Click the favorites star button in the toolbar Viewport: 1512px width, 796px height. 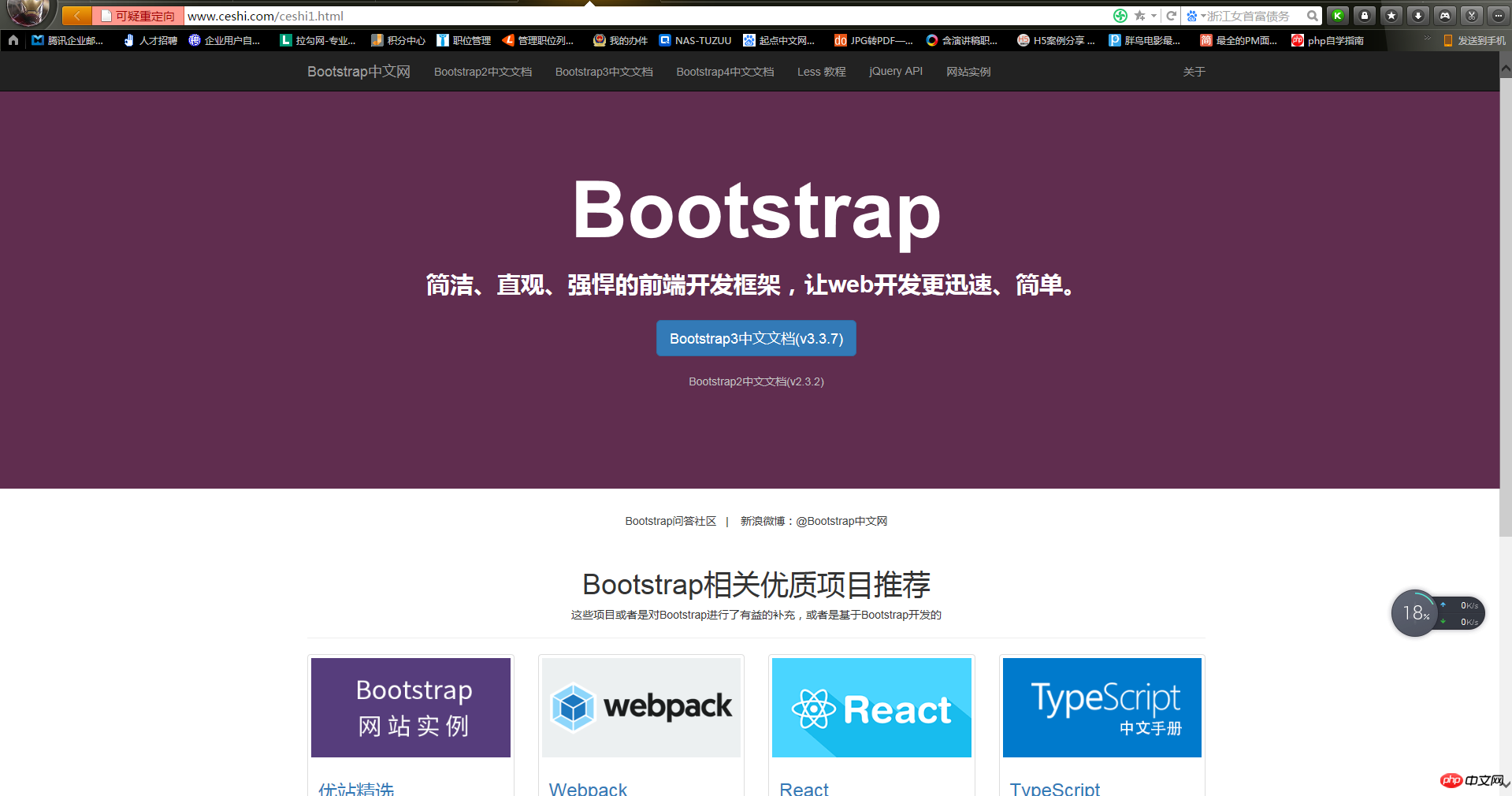coord(1391,15)
